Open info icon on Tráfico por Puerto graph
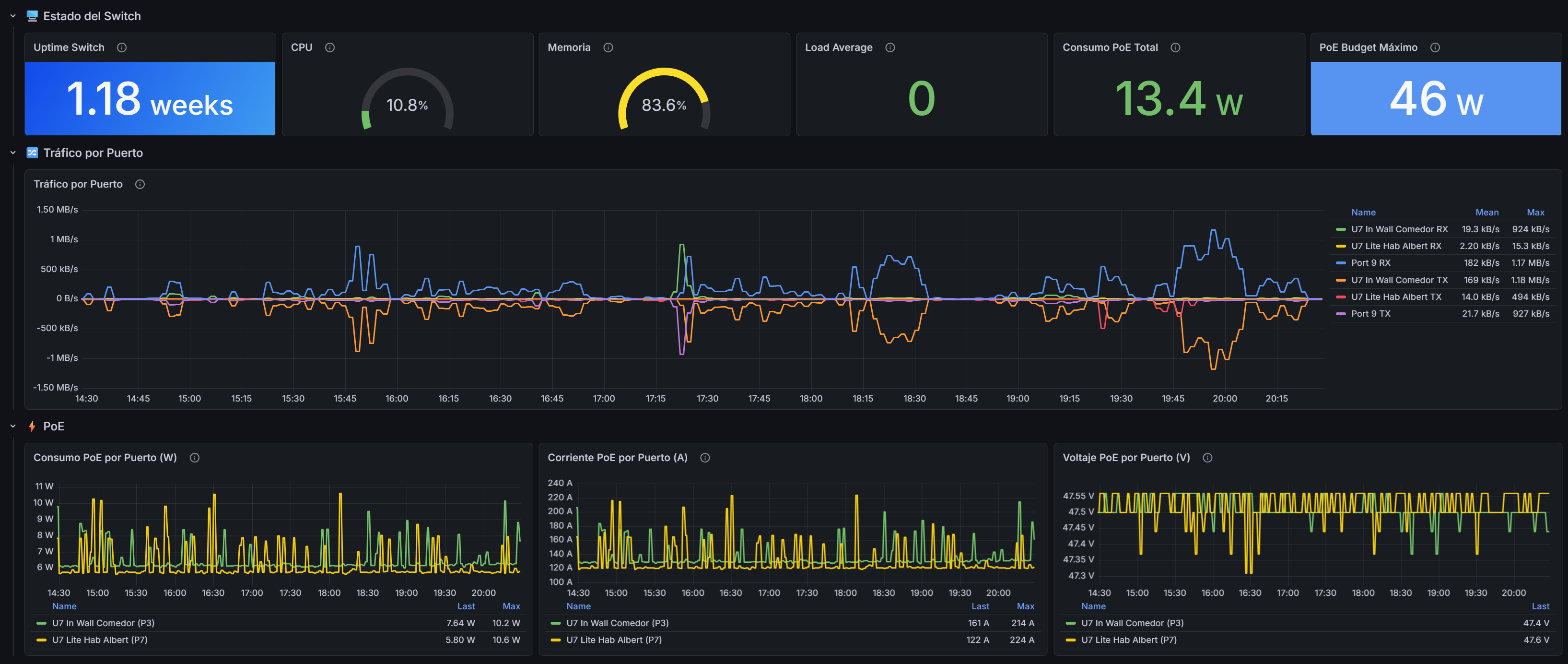The width and height of the screenshot is (1568, 664). (x=140, y=185)
